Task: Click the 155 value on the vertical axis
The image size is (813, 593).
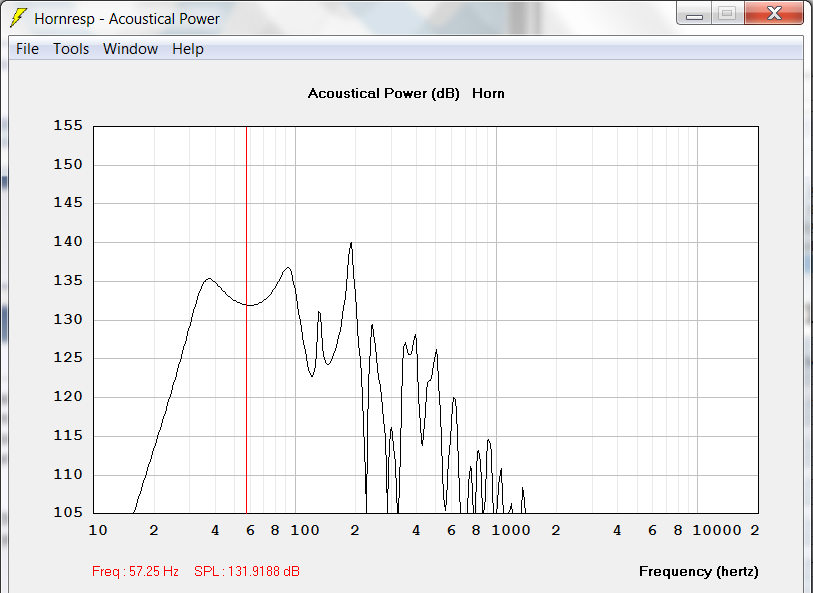Action: tap(68, 125)
